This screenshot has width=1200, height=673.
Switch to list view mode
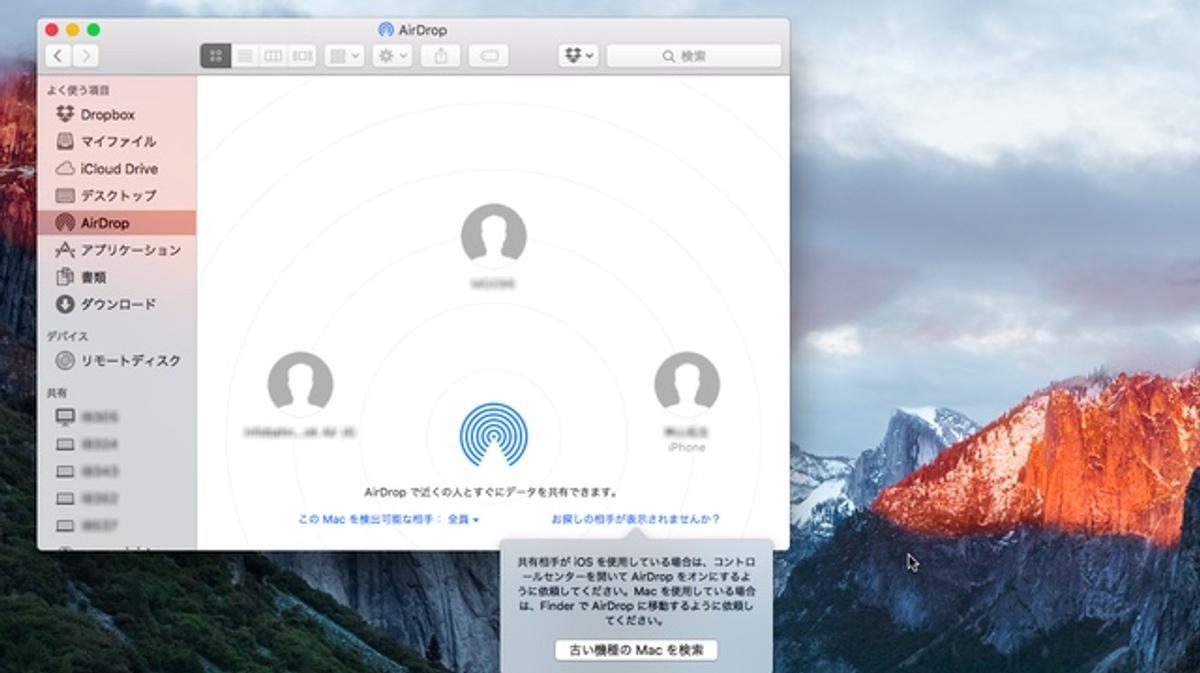click(x=244, y=56)
